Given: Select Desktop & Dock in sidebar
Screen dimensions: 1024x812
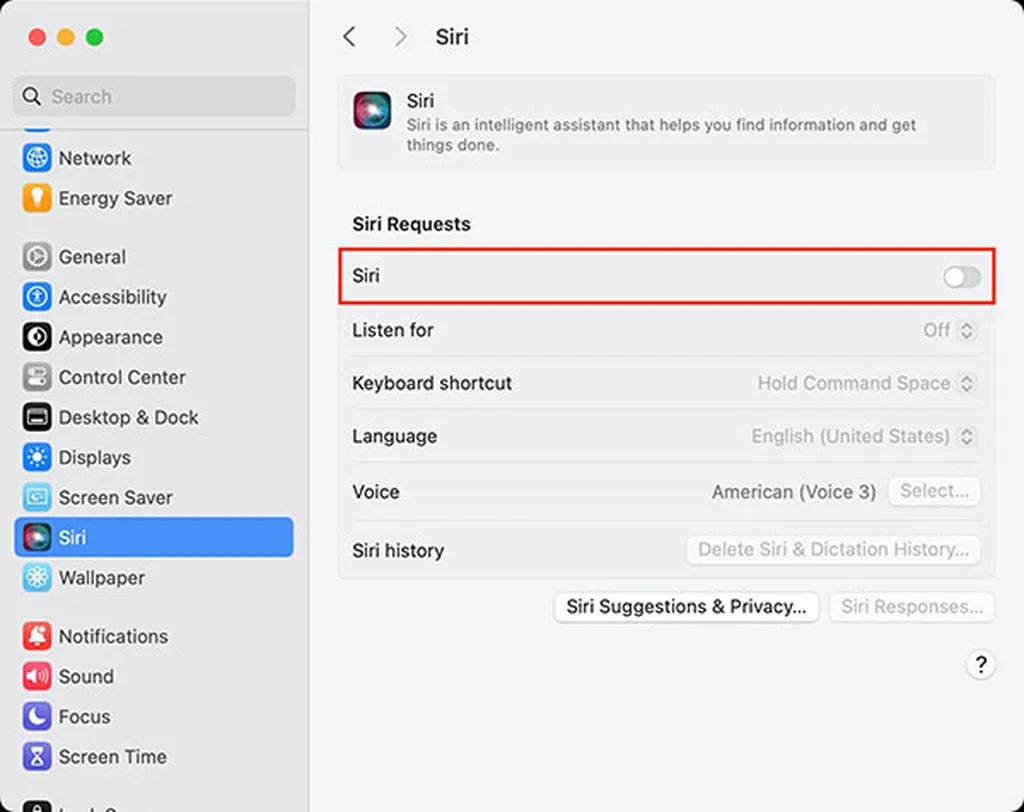Looking at the screenshot, I should 128,417.
